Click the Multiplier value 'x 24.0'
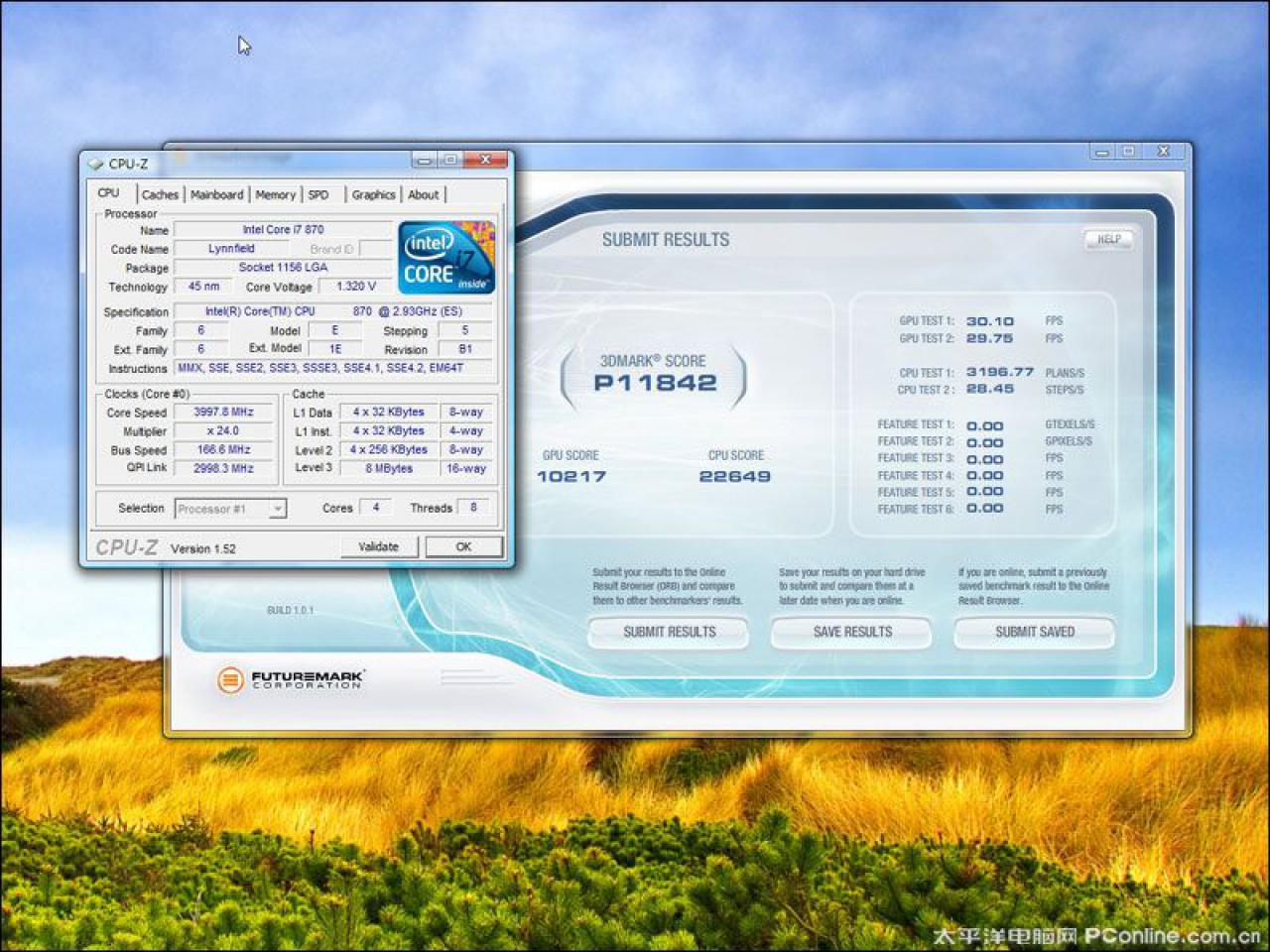Image resolution: width=1270 pixels, height=952 pixels. pyautogui.click(x=223, y=430)
